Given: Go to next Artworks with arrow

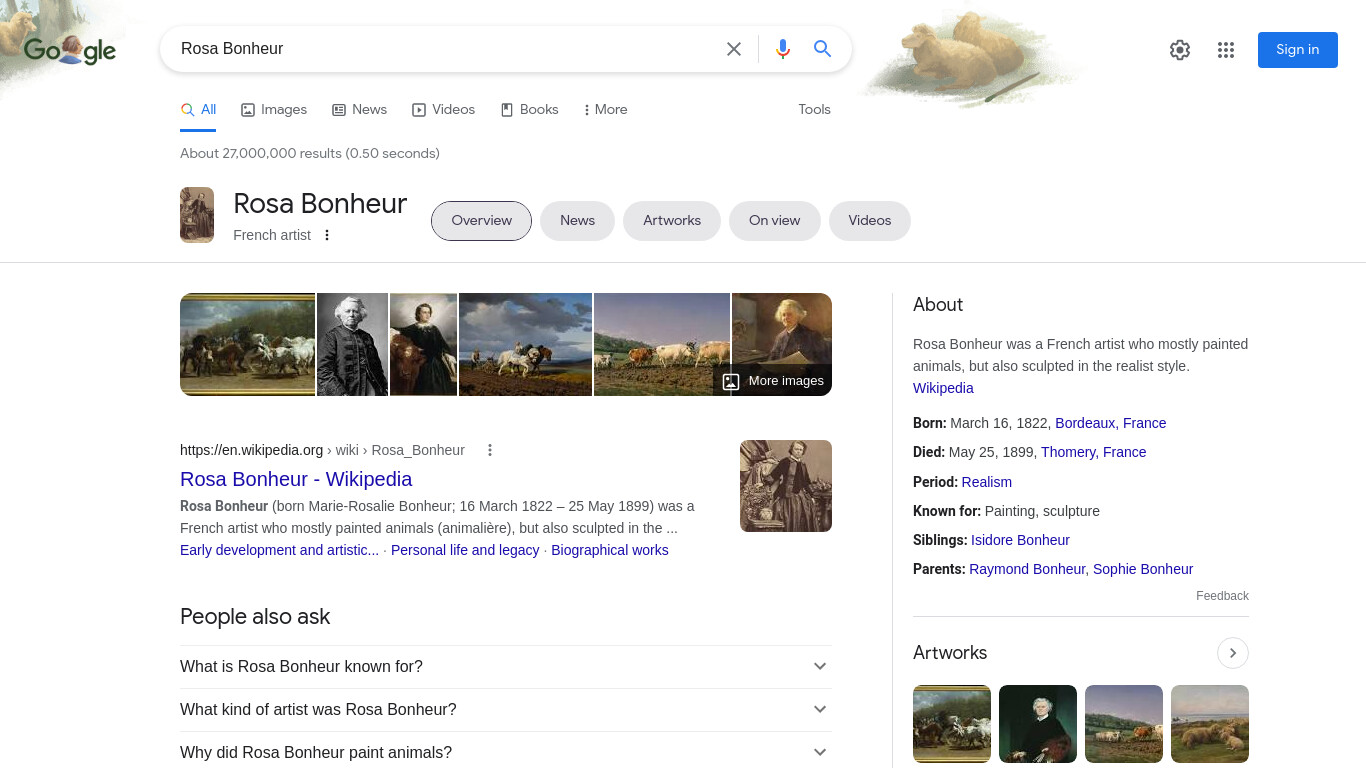Looking at the screenshot, I should pos(1233,653).
